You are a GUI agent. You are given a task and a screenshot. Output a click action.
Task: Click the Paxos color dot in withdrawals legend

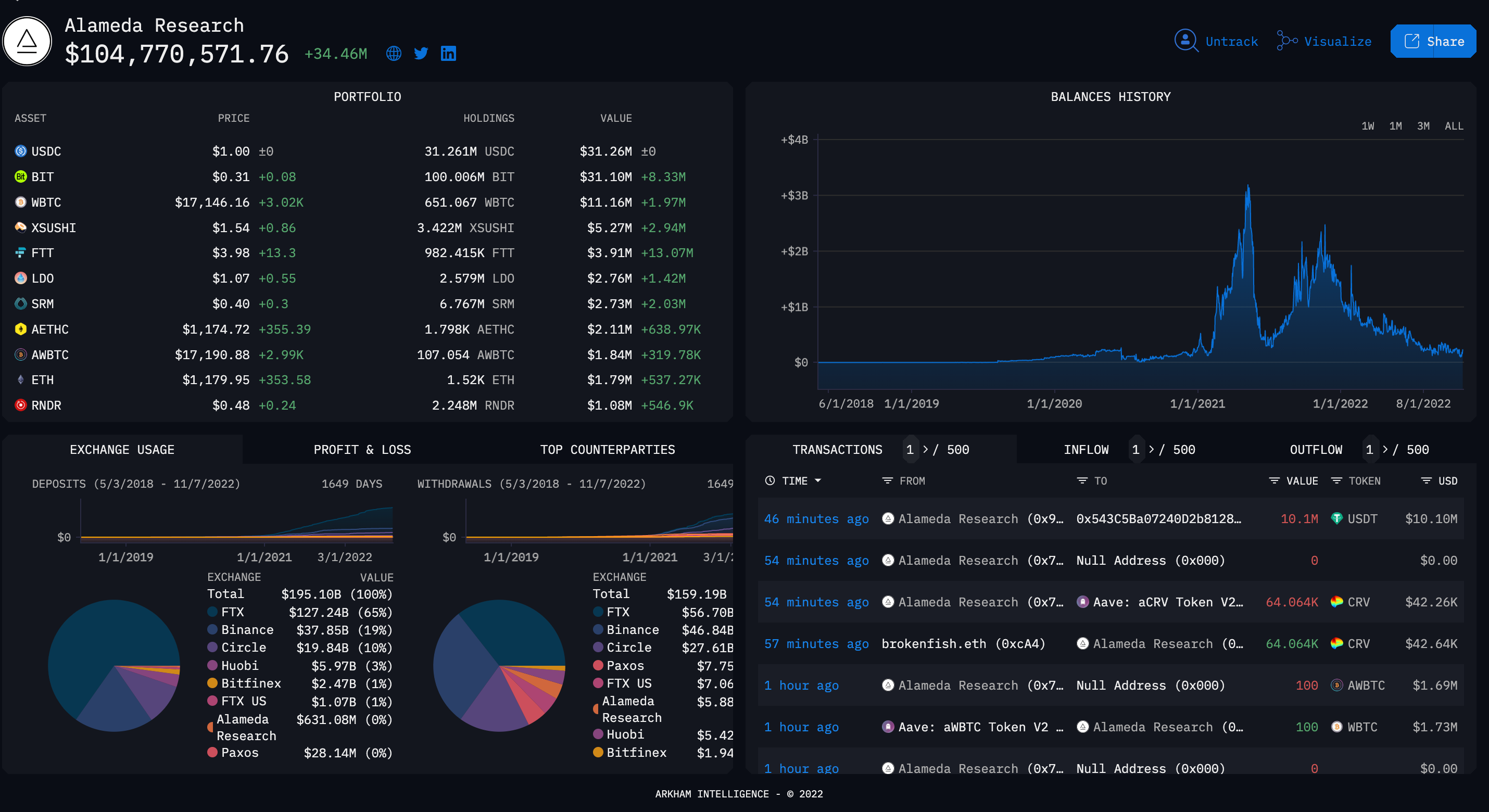click(598, 665)
